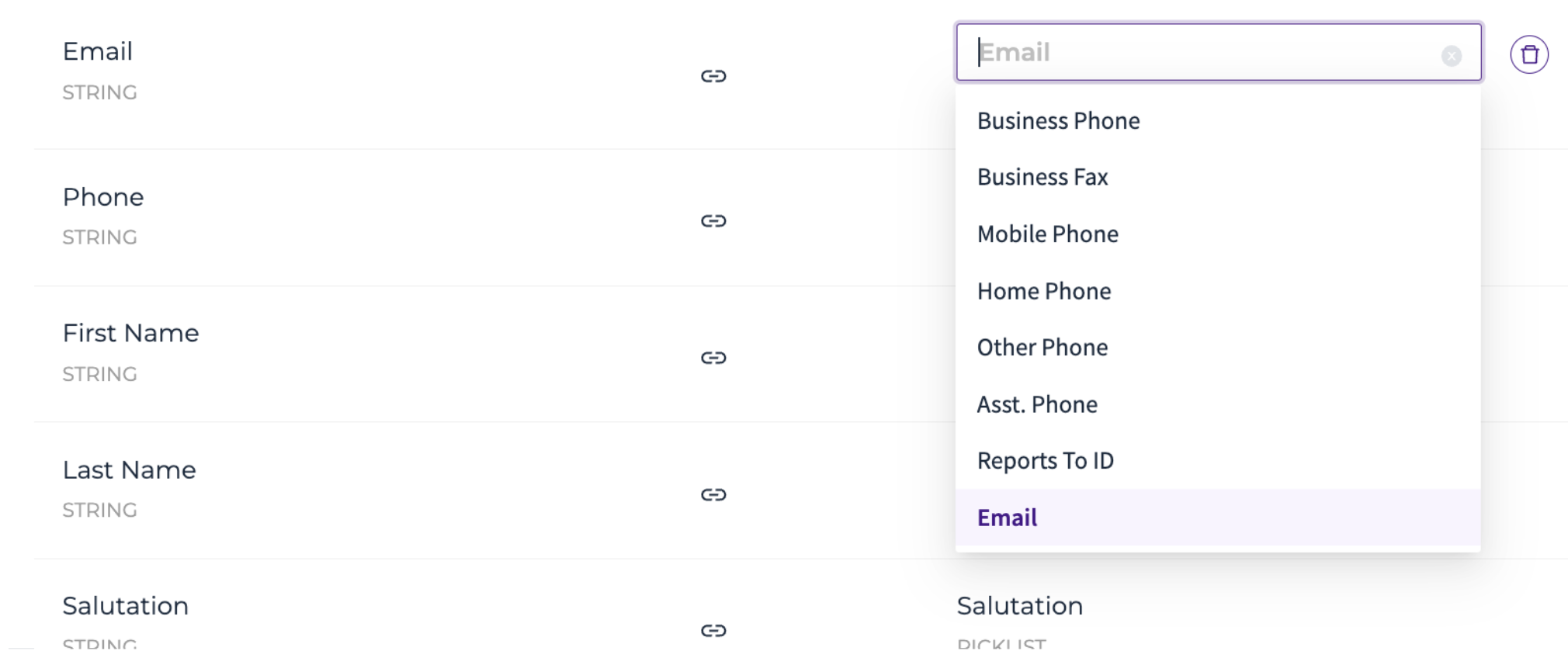
Task: Click the link icon in Email row
Action: click(713, 76)
